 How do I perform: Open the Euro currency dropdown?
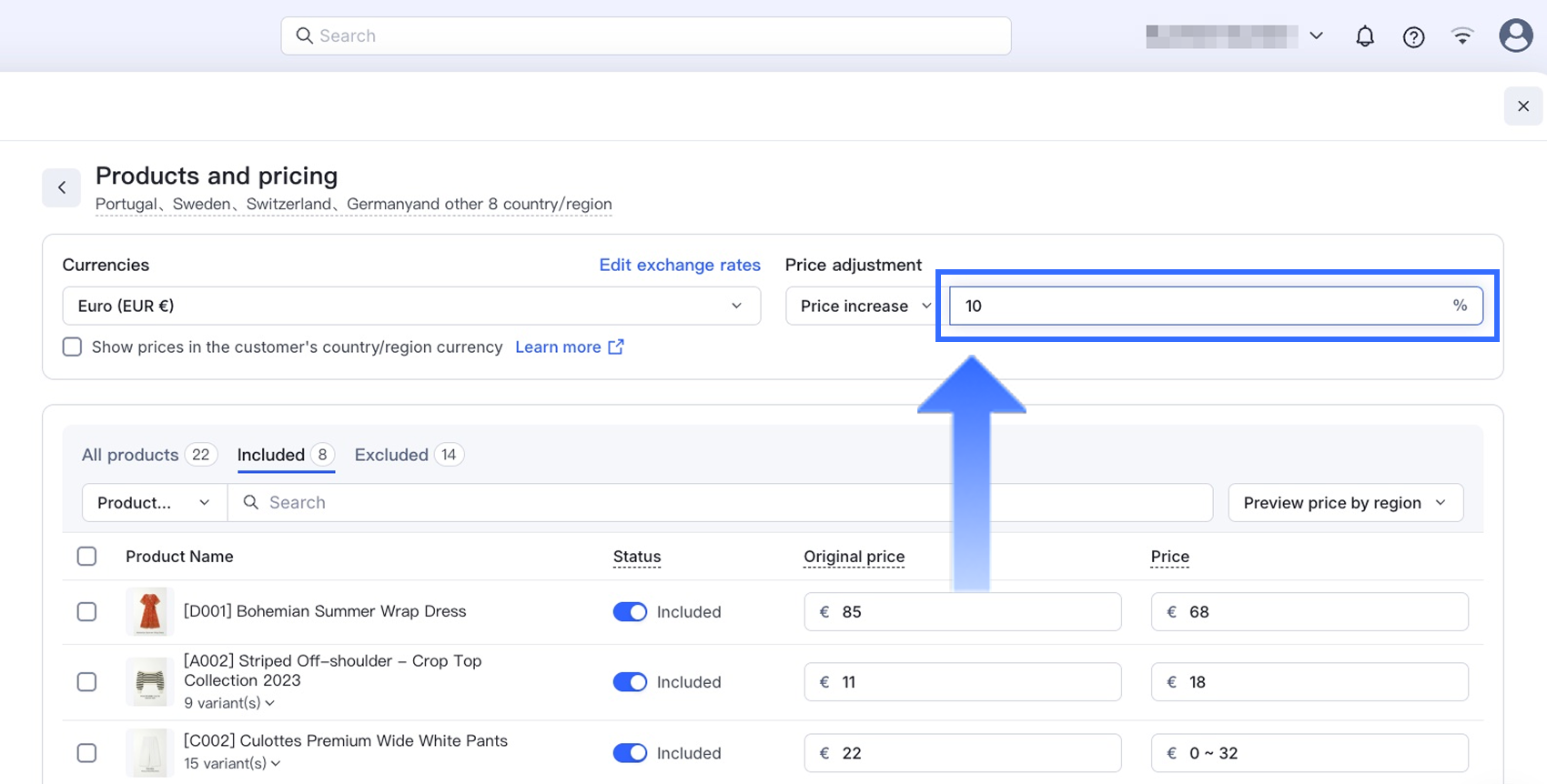tap(410, 306)
